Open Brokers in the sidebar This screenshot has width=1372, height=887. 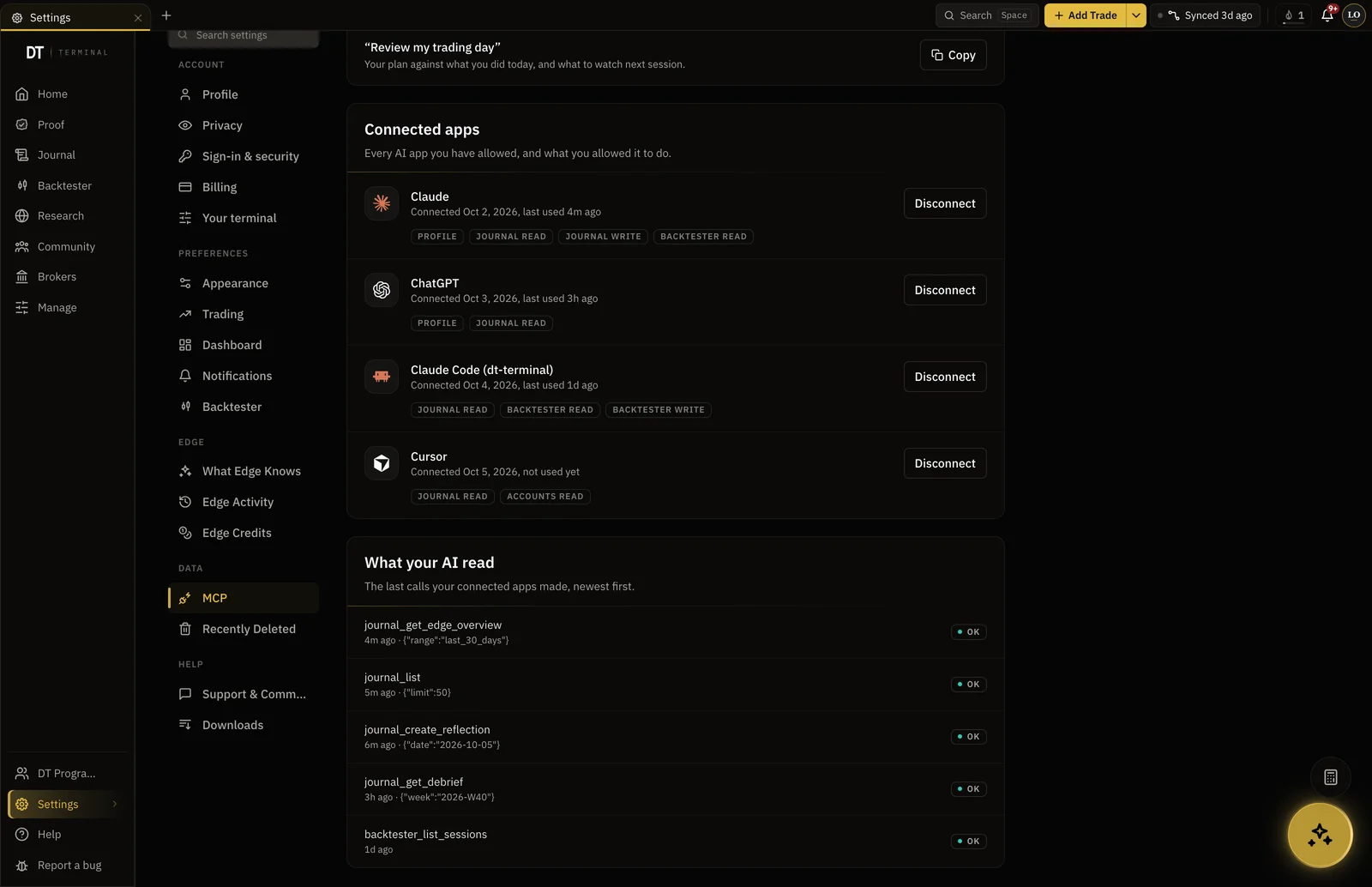(x=68, y=277)
